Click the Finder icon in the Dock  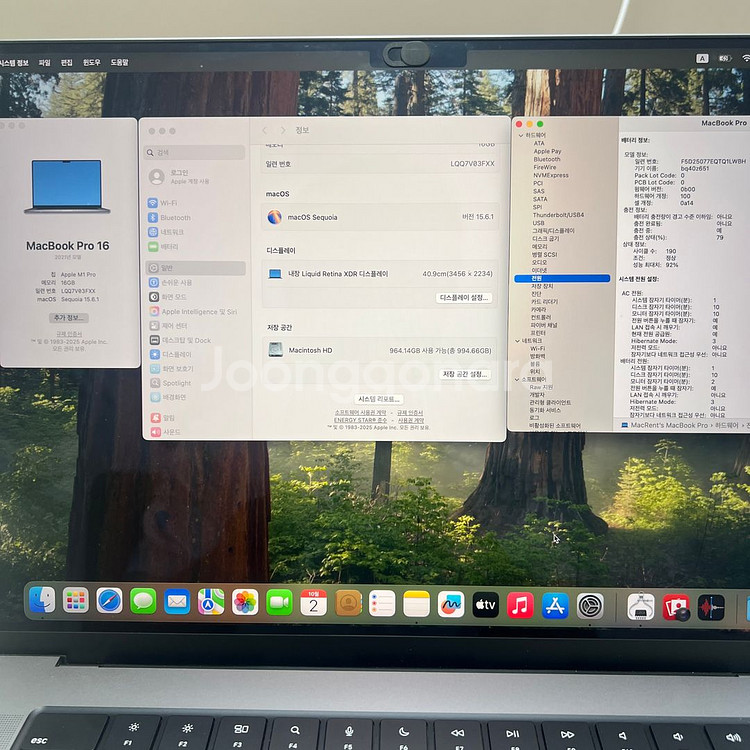(42, 600)
